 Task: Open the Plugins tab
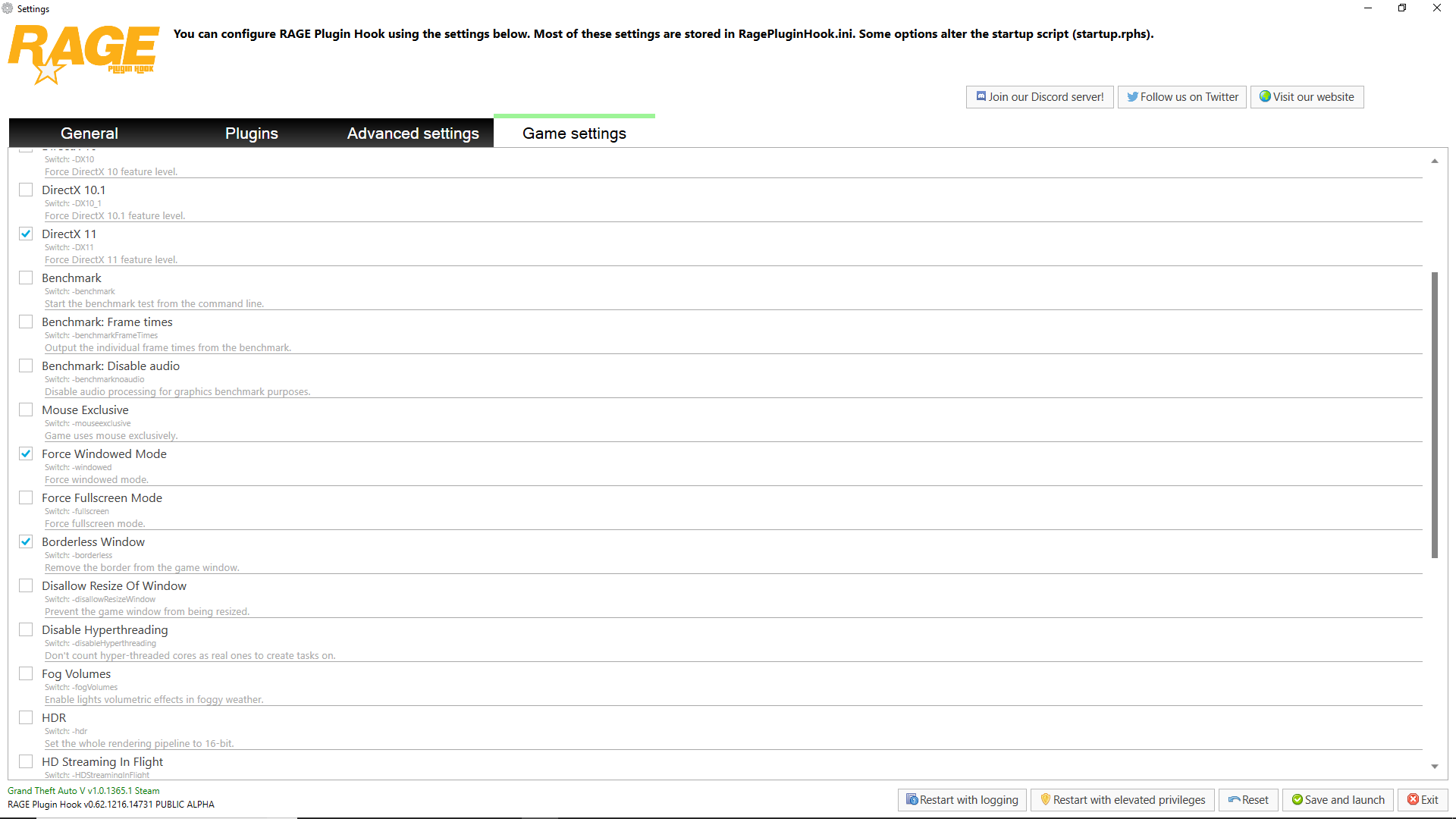(x=252, y=133)
